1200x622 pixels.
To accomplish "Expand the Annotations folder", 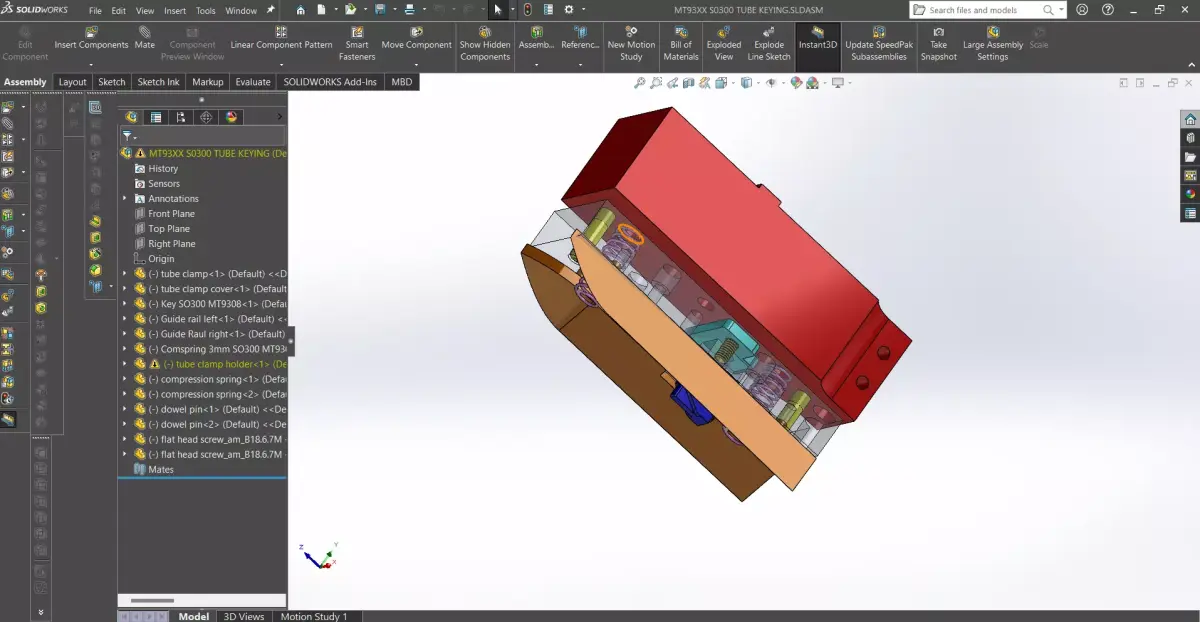I will pyautogui.click(x=124, y=198).
